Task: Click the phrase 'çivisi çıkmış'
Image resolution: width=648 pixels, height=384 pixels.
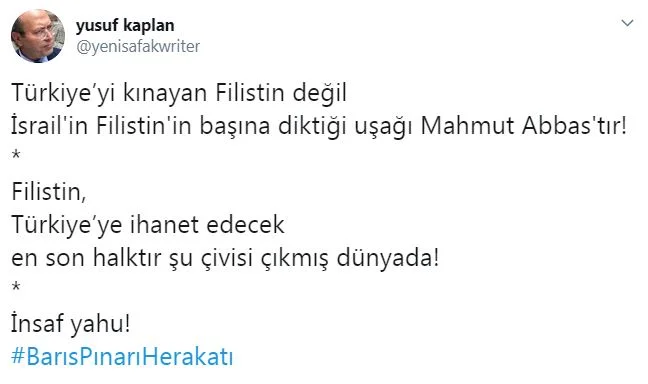Action: [x=264, y=259]
